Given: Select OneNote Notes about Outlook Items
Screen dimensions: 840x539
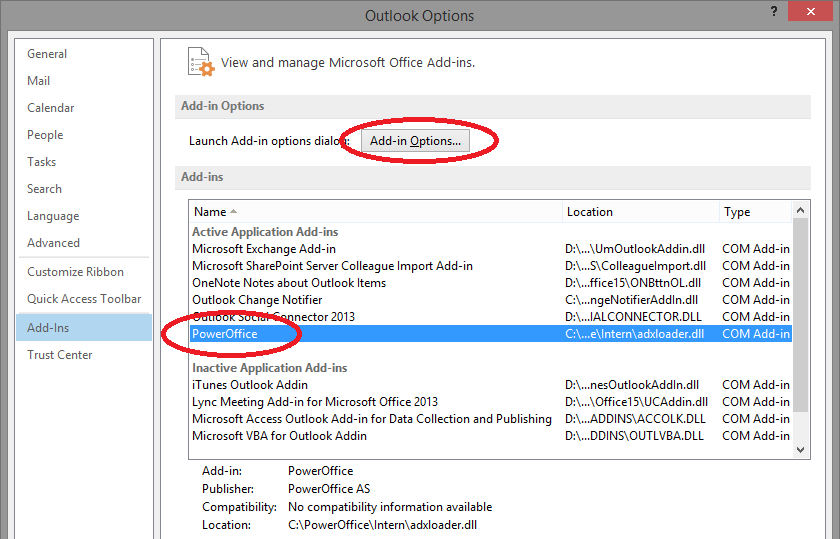Looking at the screenshot, I should (x=490, y=283).
